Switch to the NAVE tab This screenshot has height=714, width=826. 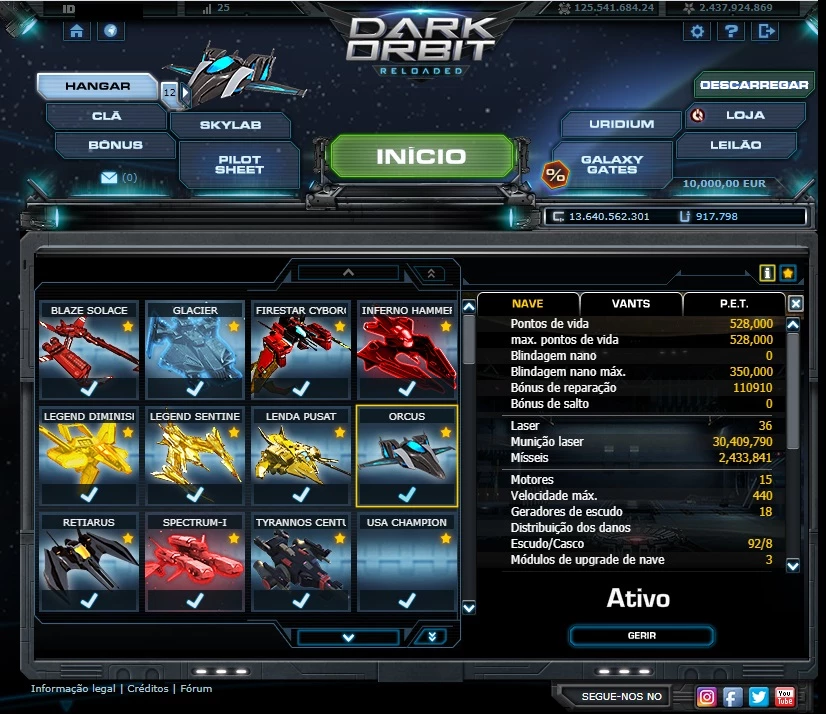pos(527,304)
